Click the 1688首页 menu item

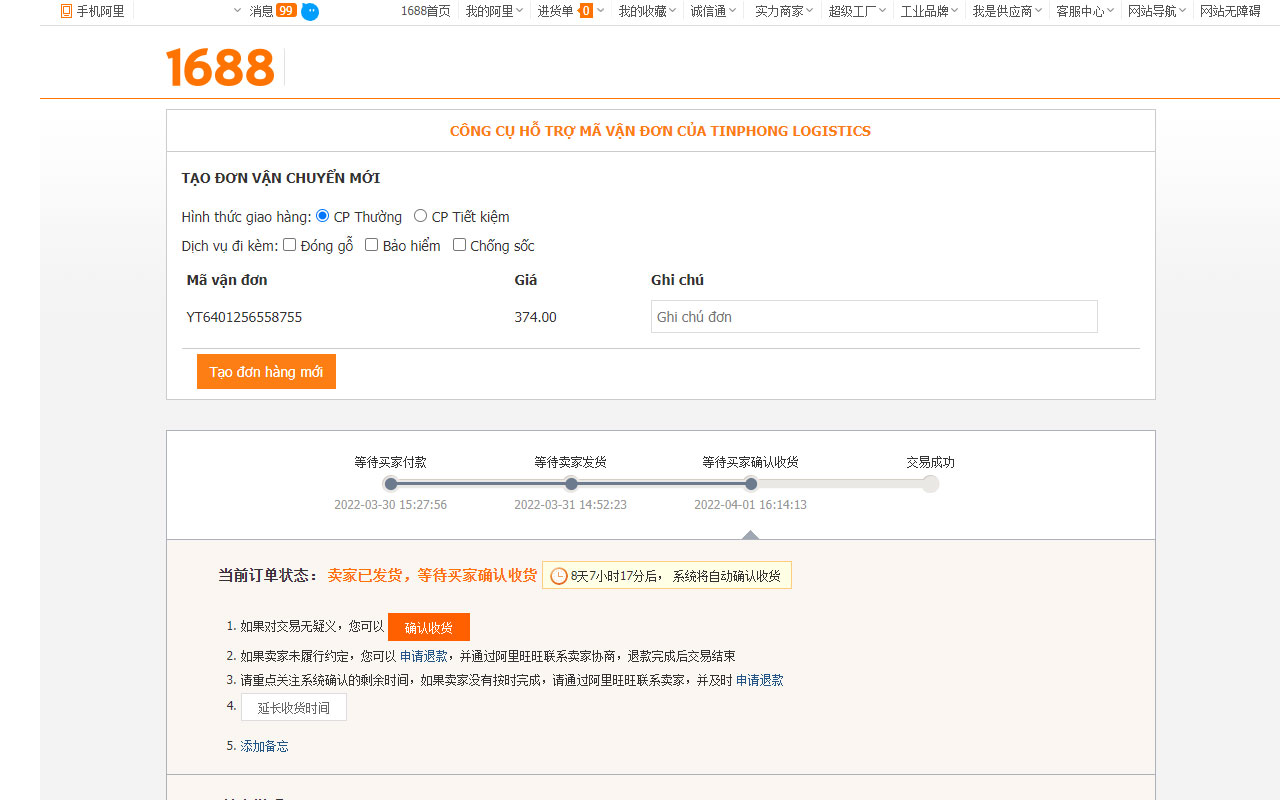pos(427,11)
